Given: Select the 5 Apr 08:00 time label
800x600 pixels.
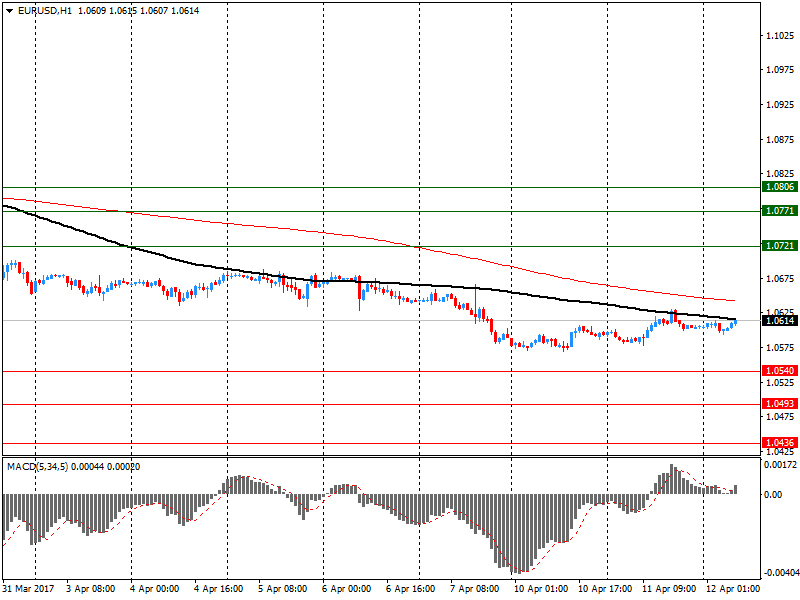Looking at the screenshot, I should (x=283, y=589).
